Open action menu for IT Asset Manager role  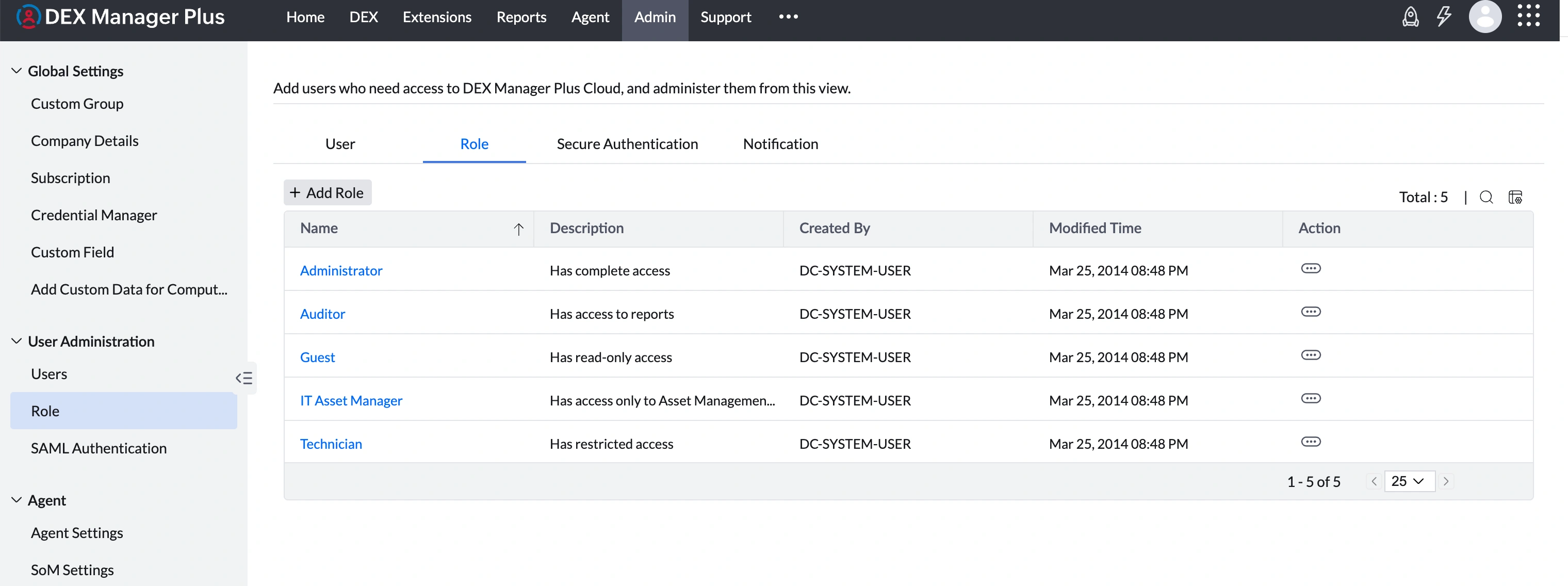pyautogui.click(x=1311, y=399)
